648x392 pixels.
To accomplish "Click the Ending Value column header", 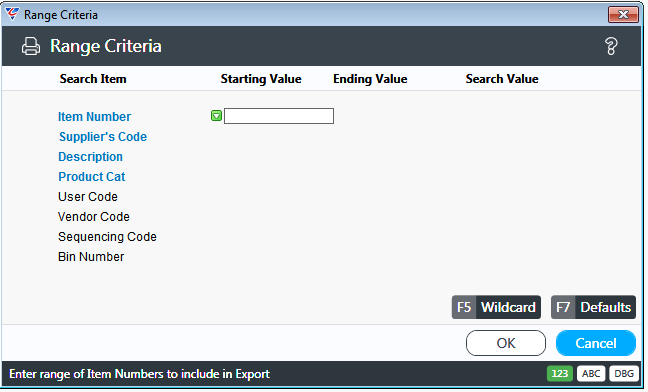I will click(x=370, y=79).
